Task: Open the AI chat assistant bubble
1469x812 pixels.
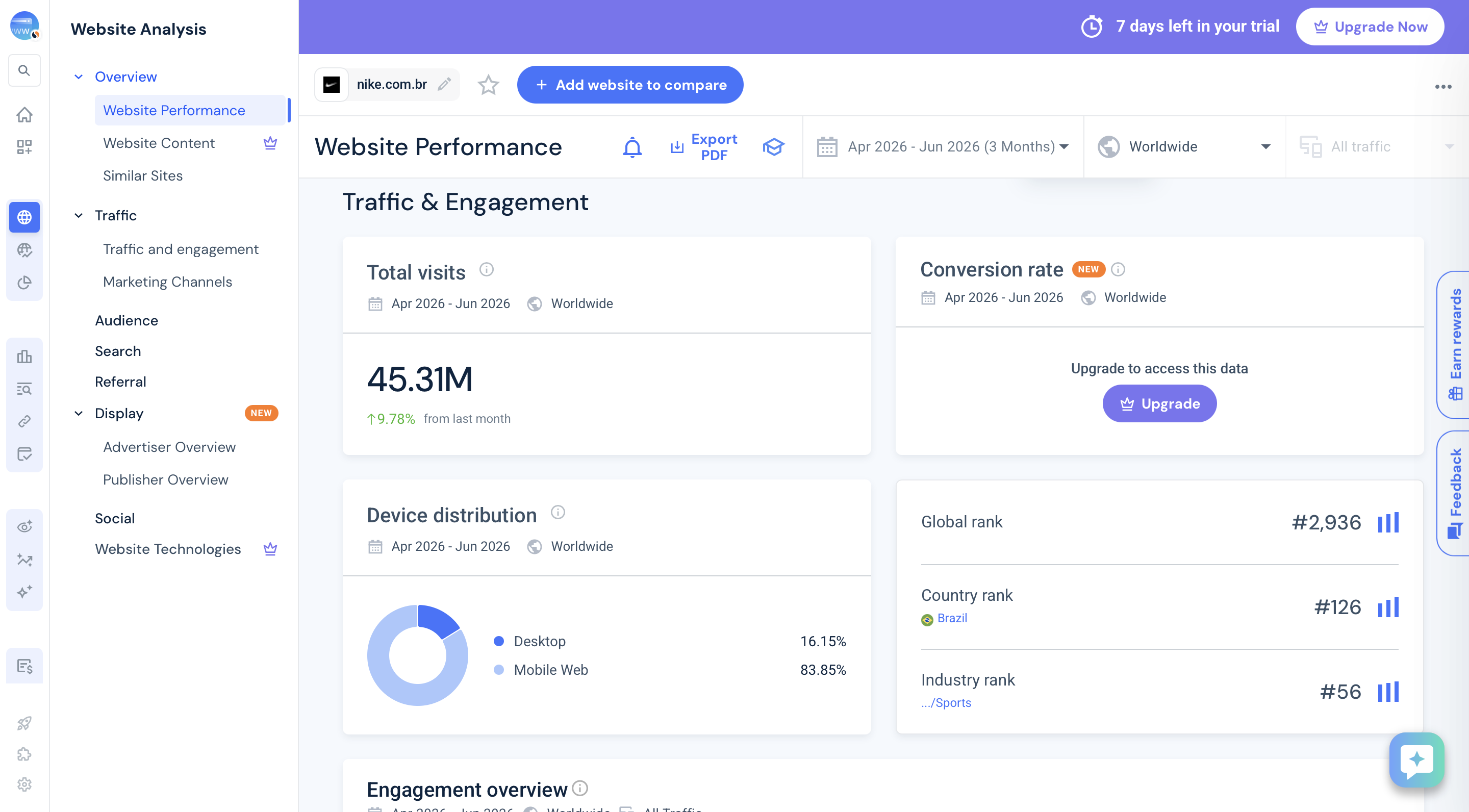Action: click(x=1416, y=760)
